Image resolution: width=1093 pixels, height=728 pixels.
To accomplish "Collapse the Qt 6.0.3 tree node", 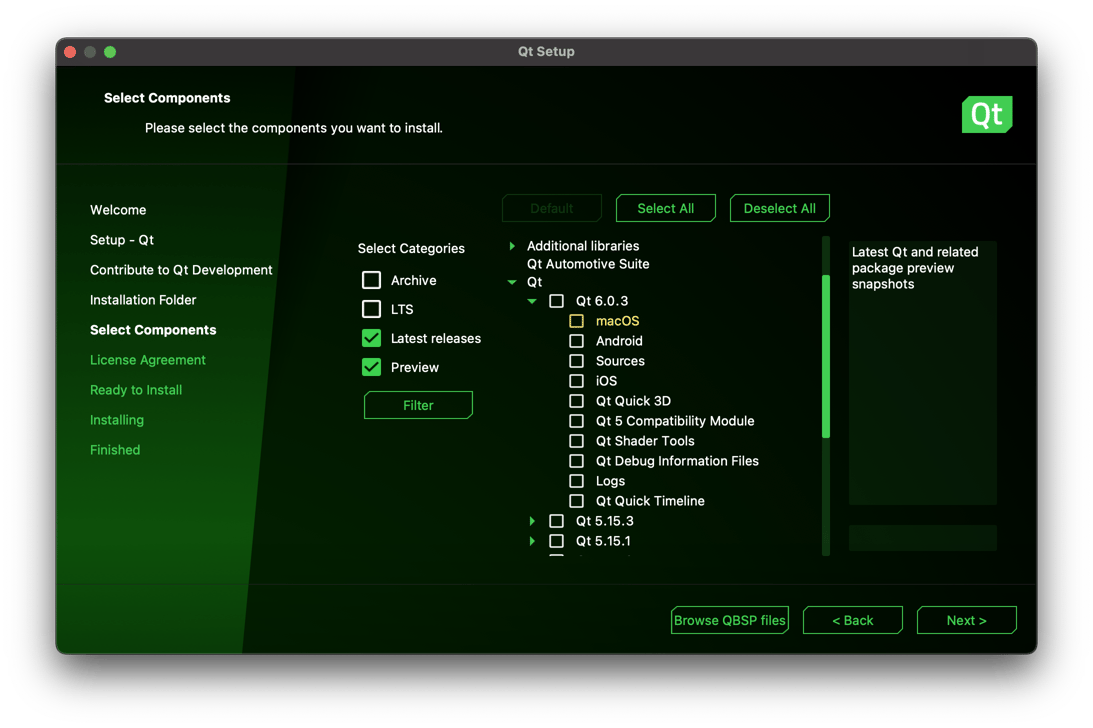I will coord(532,301).
